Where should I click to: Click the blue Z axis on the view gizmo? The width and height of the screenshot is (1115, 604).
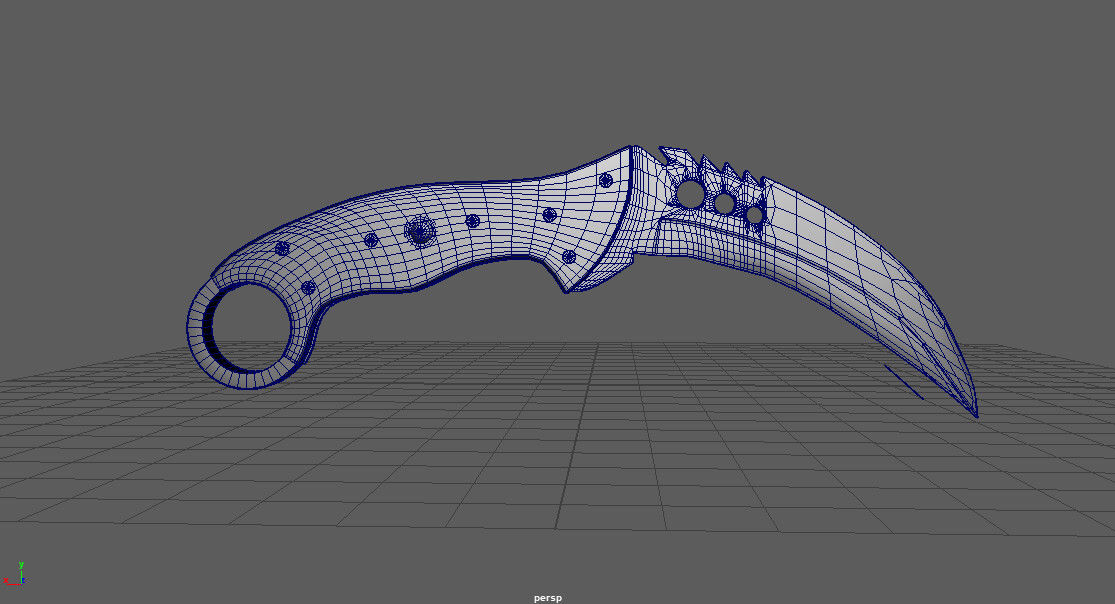click(23, 579)
